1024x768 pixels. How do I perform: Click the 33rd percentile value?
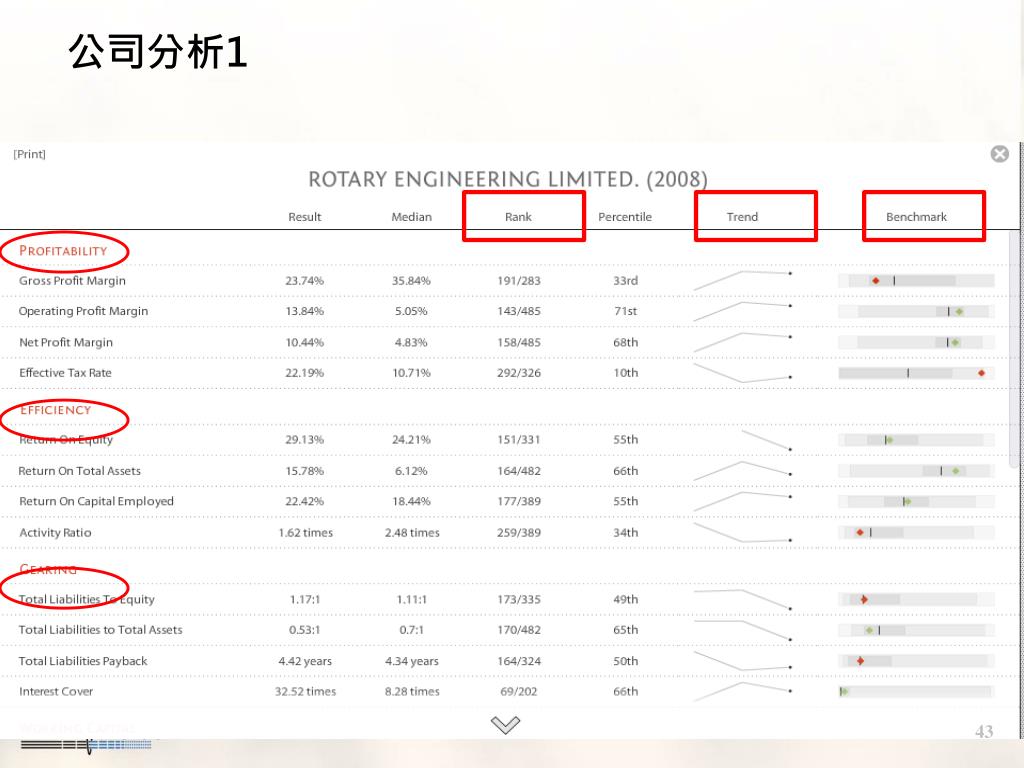(625, 281)
